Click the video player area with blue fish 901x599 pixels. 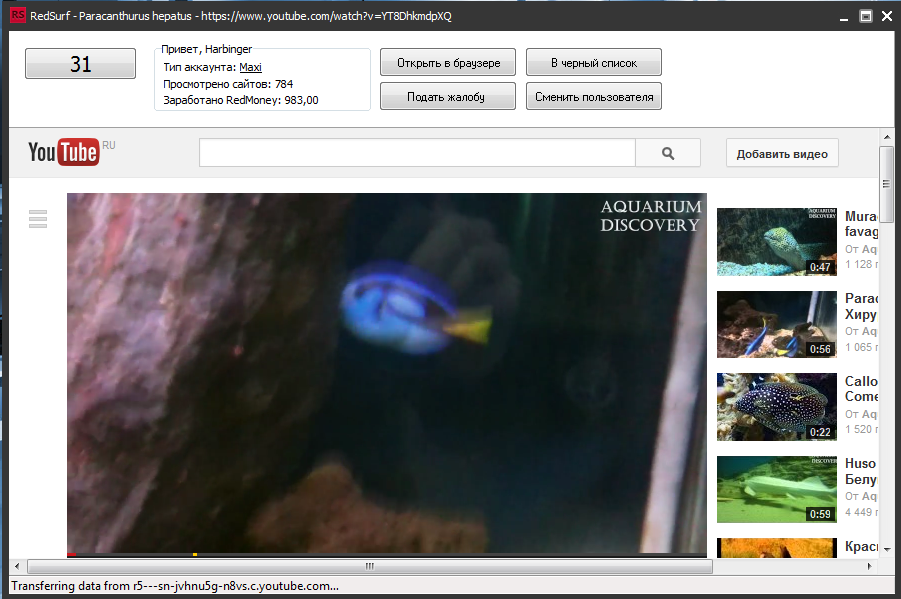(387, 373)
